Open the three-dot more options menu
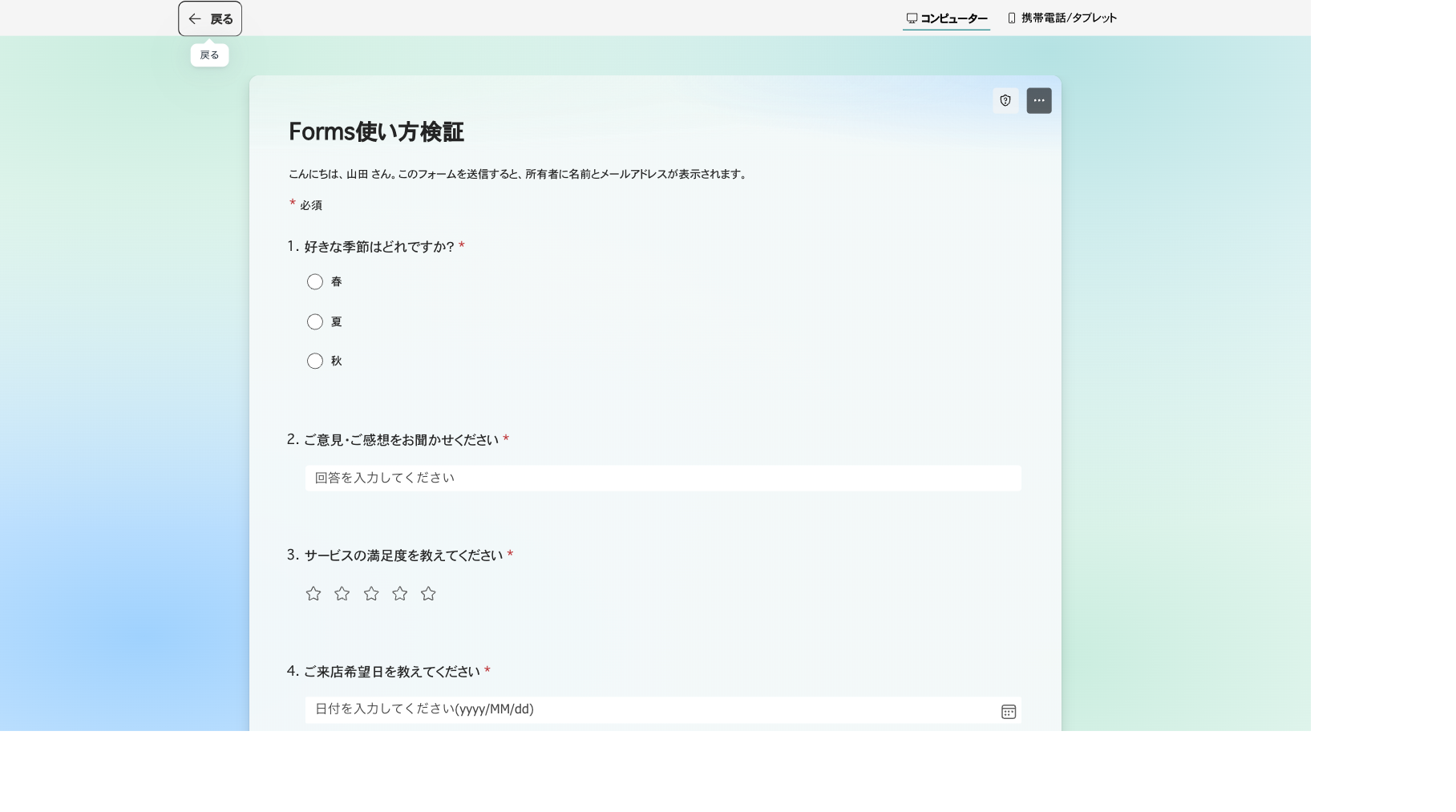Screen dimensions: 1456x812 [1039, 100]
